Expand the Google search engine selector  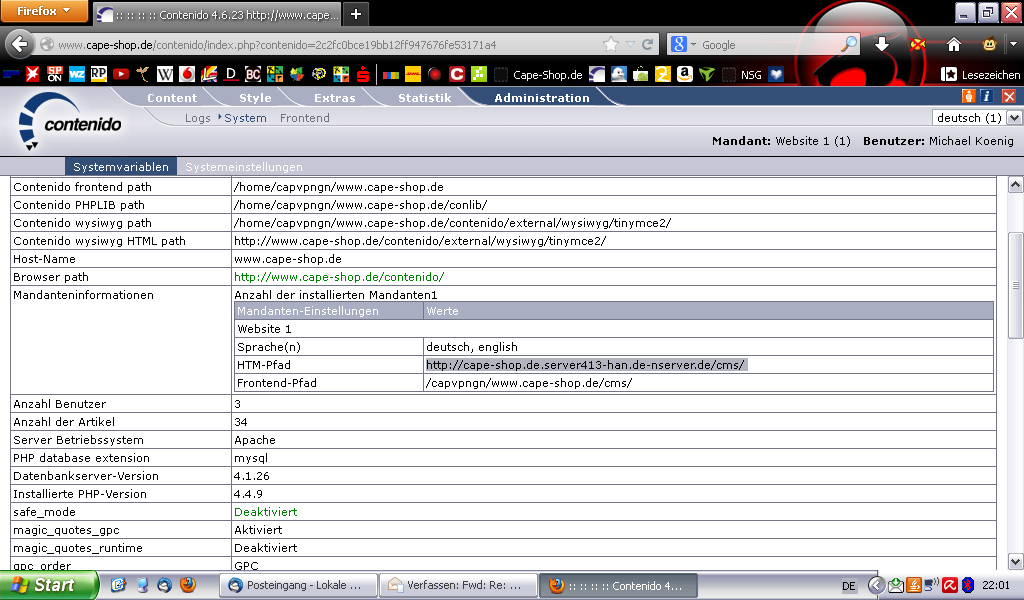click(x=683, y=45)
